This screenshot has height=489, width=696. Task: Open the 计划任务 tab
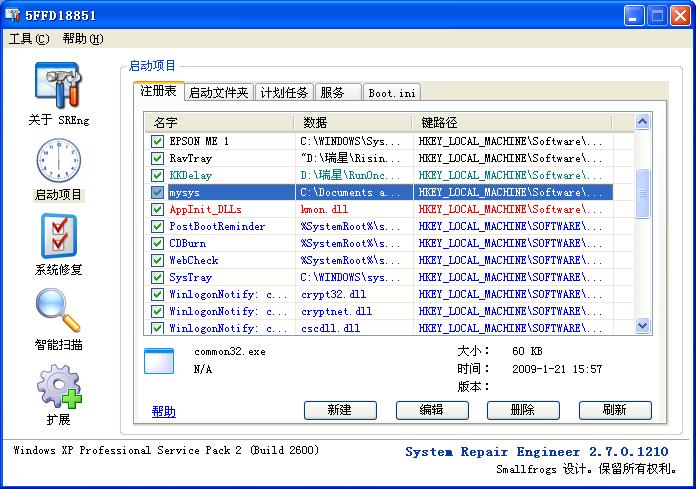tap(284, 92)
